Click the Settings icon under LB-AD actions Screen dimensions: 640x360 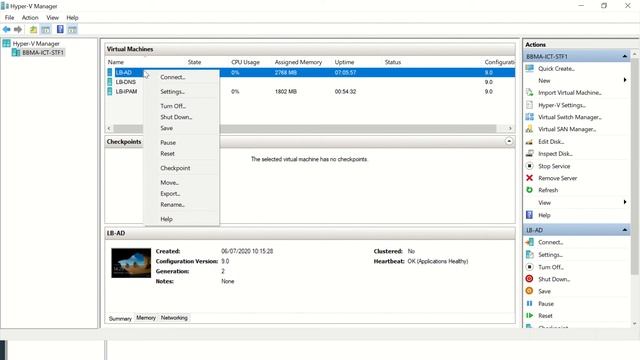click(x=529, y=254)
